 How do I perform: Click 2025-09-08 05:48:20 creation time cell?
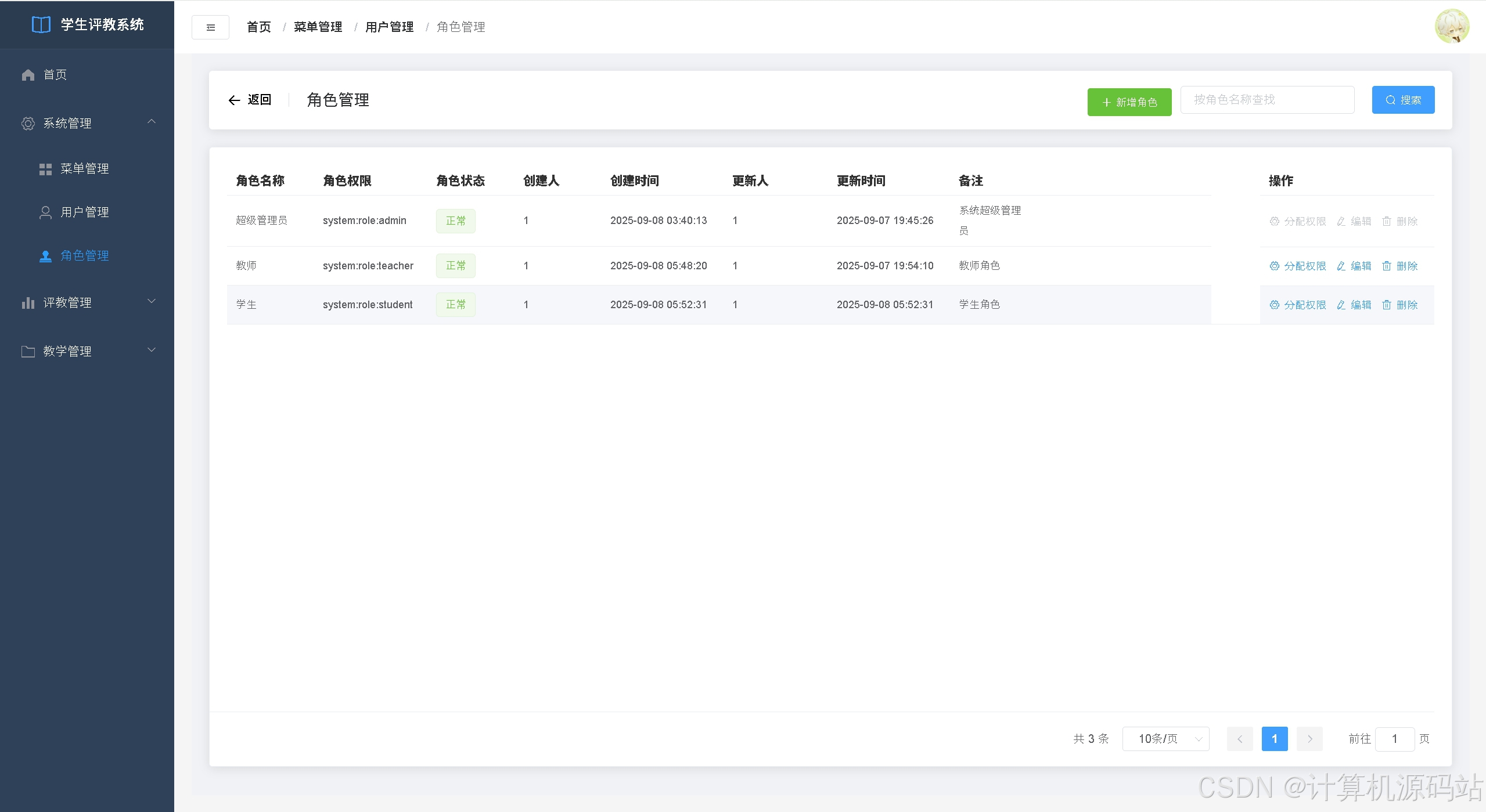tap(659, 266)
